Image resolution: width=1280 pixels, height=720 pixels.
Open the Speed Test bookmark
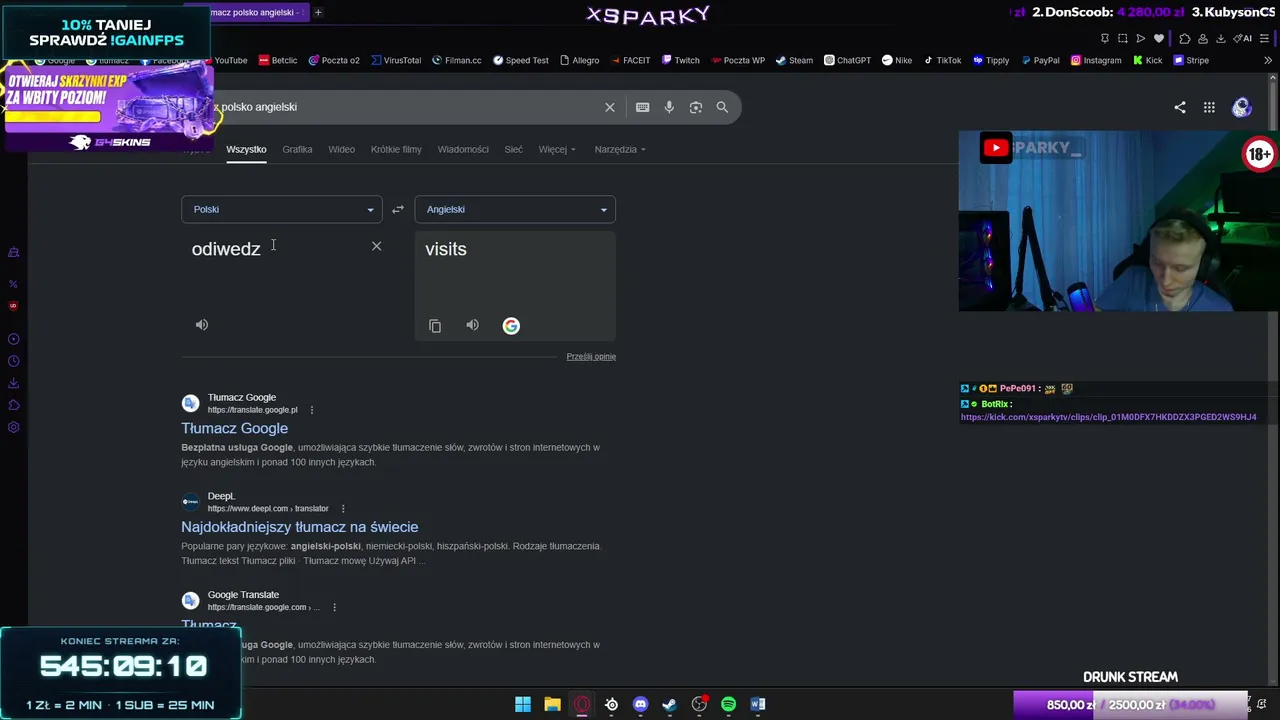[520, 60]
